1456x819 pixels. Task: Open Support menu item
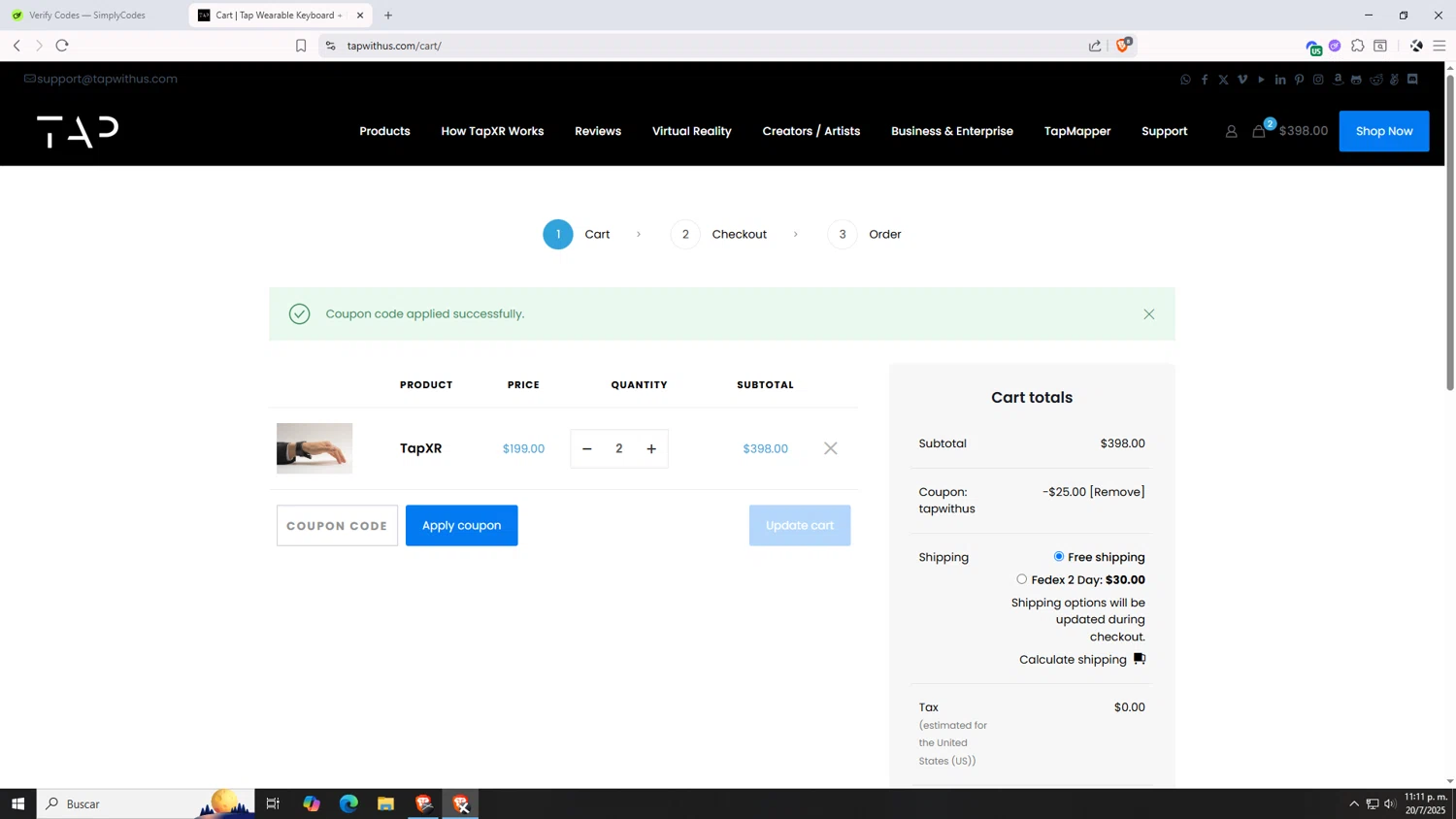click(x=1164, y=131)
